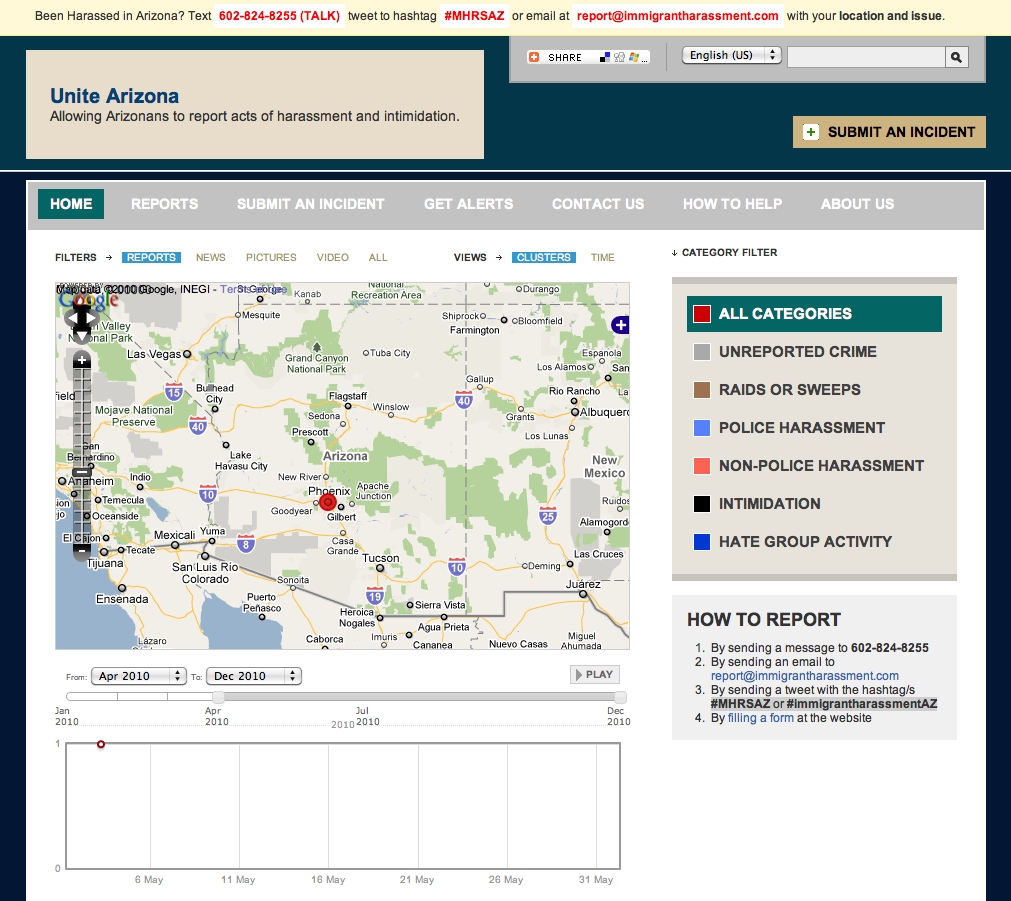Open the Get Alerts tab
The image size is (1011, 901).
pos(469,204)
